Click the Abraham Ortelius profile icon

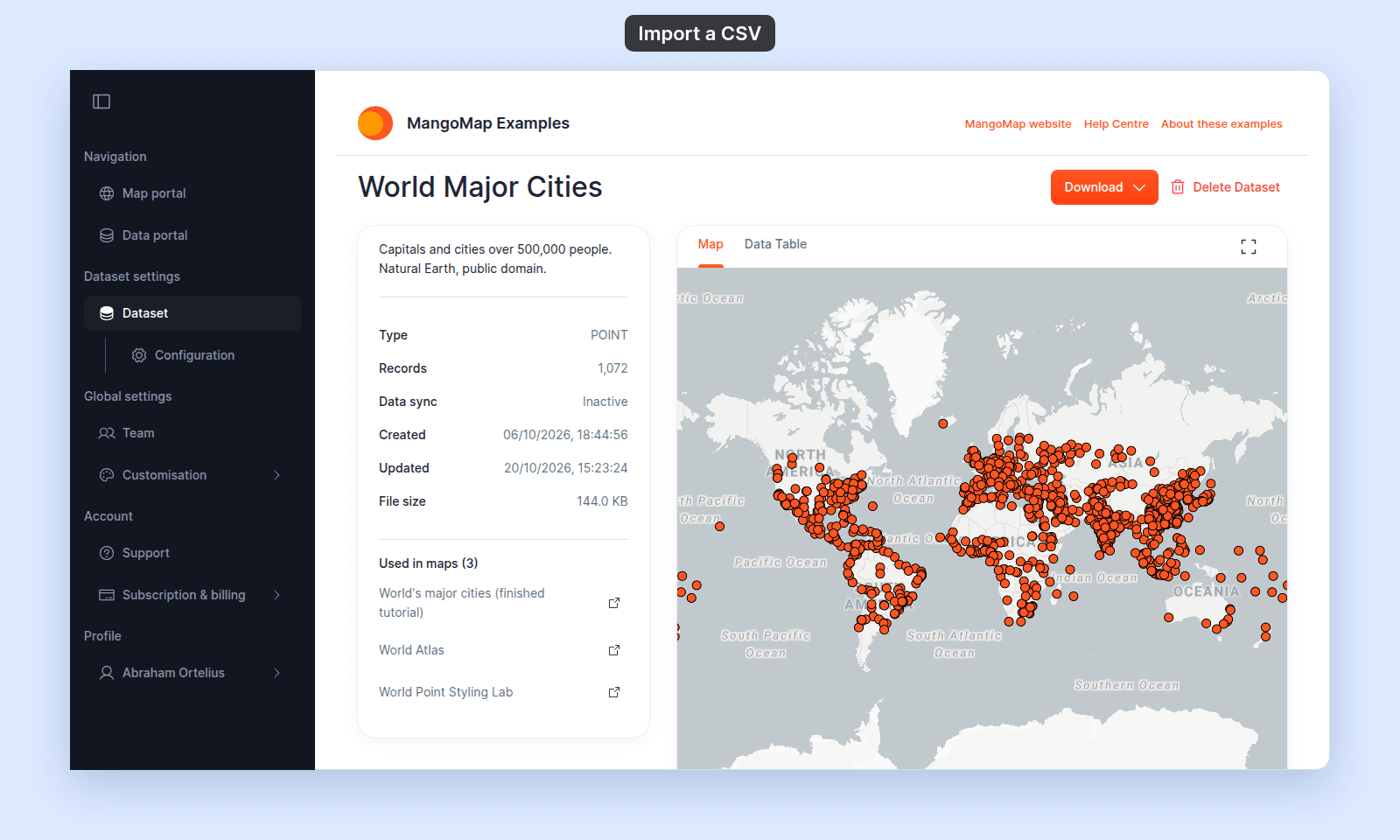pos(107,673)
